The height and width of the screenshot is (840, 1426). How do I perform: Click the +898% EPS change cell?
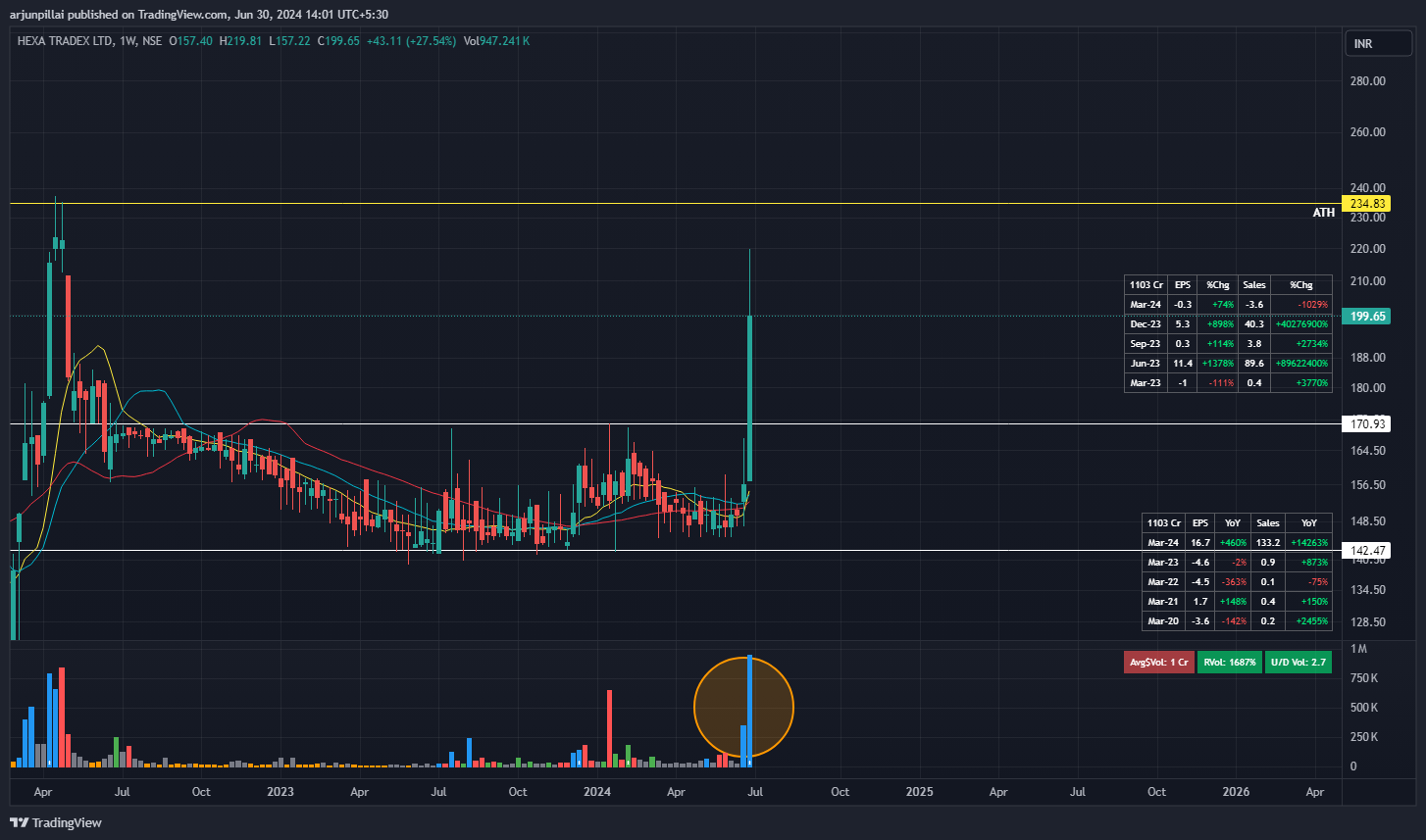(1217, 323)
